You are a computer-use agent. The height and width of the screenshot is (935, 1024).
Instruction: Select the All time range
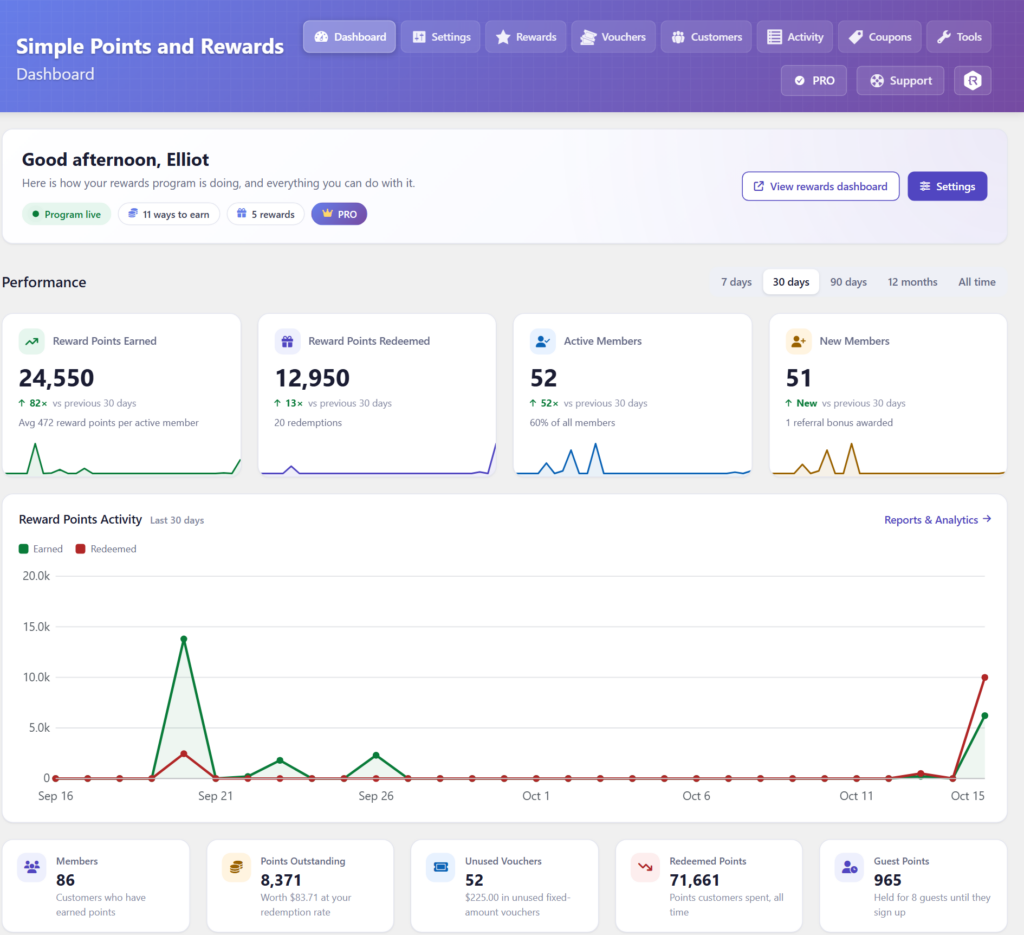point(977,282)
